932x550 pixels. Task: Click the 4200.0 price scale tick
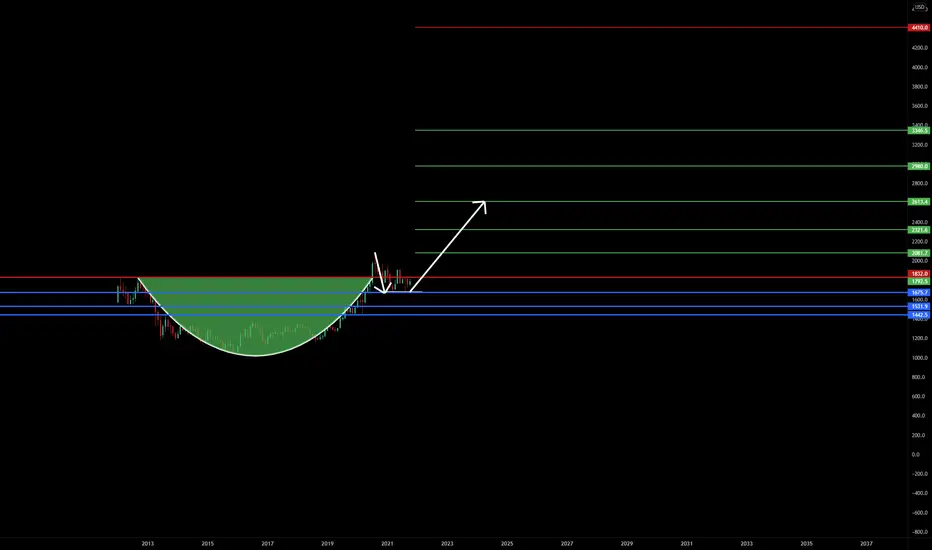(x=920, y=48)
